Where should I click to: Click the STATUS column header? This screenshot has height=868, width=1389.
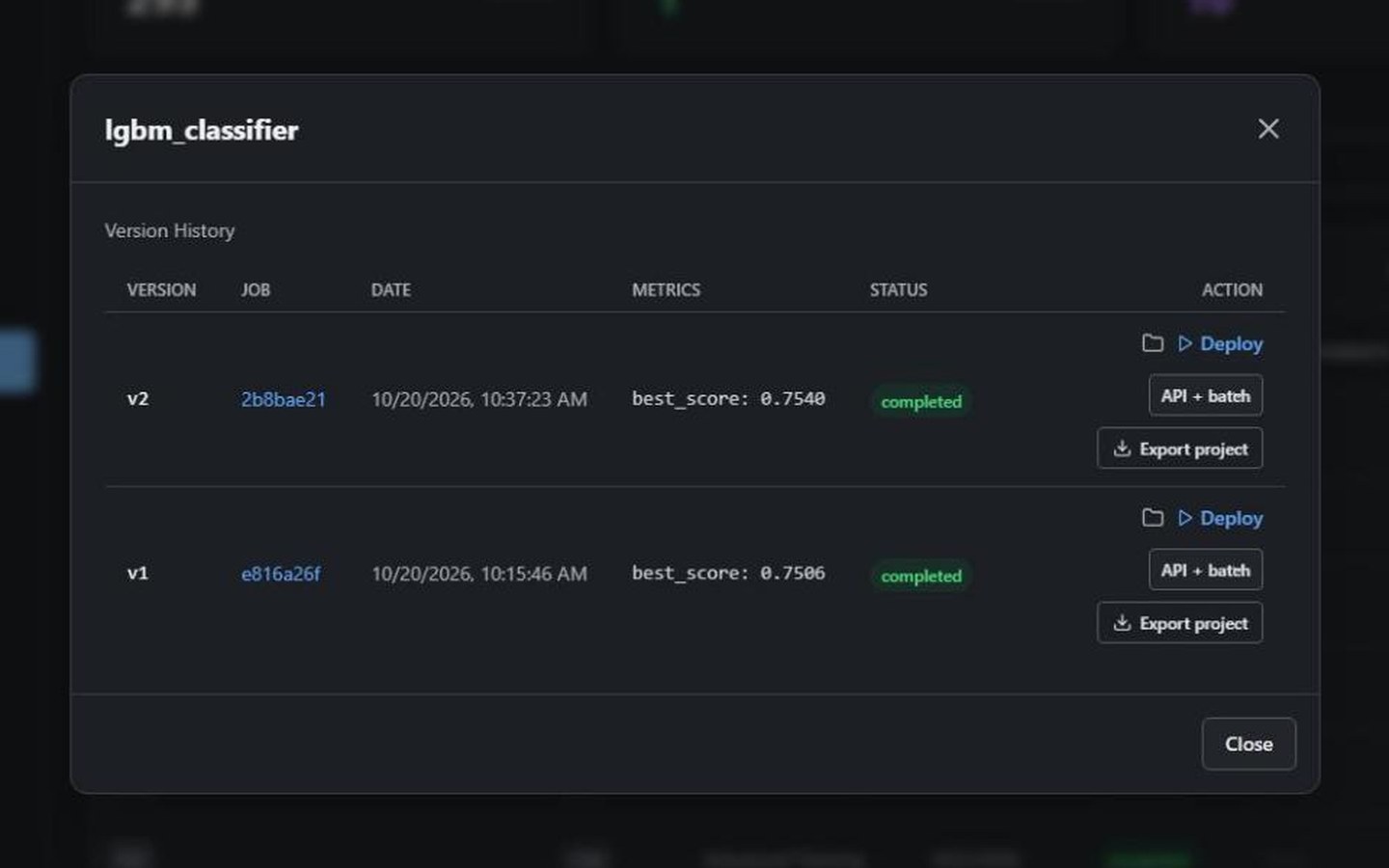pos(898,289)
